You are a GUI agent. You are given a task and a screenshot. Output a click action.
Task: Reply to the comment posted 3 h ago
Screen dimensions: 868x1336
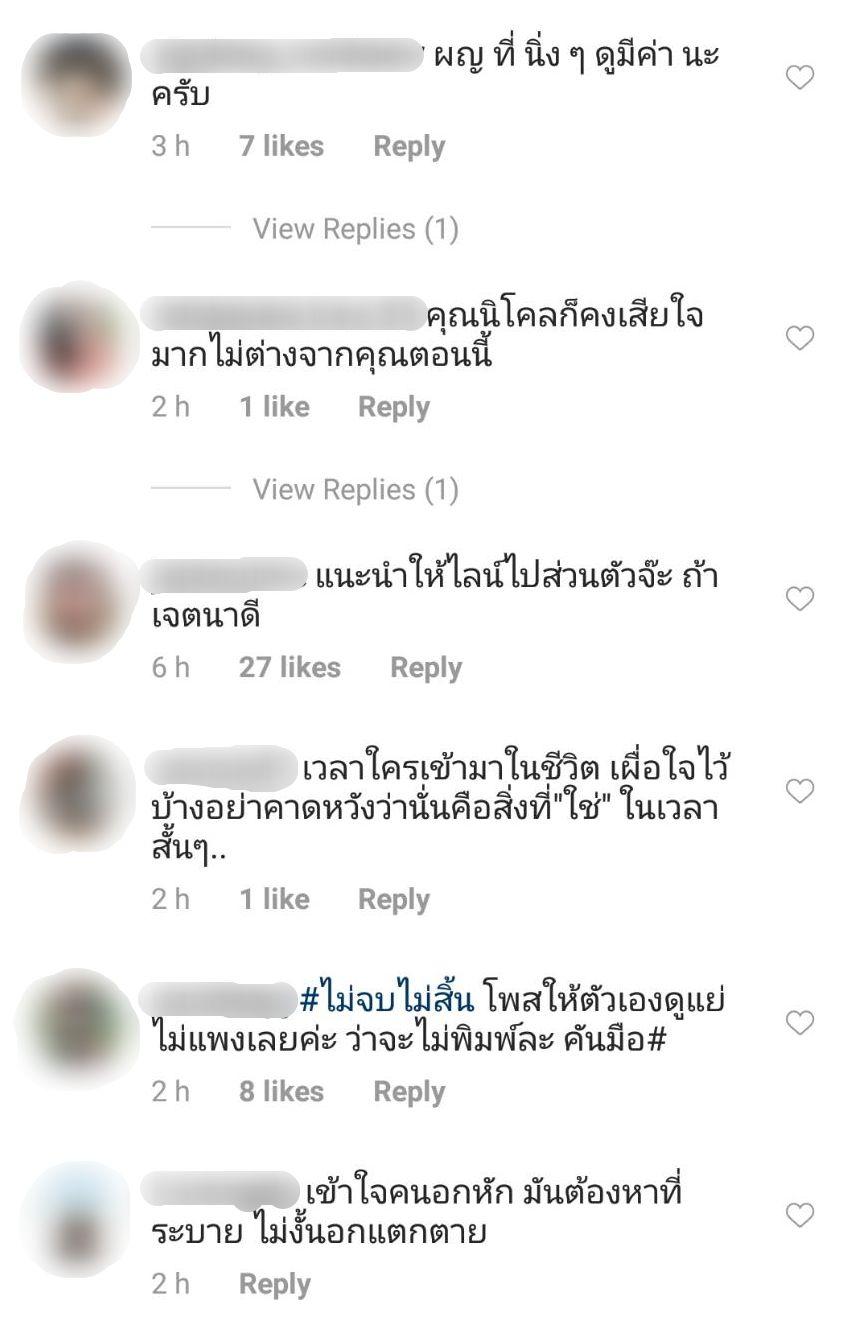[x=409, y=147]
